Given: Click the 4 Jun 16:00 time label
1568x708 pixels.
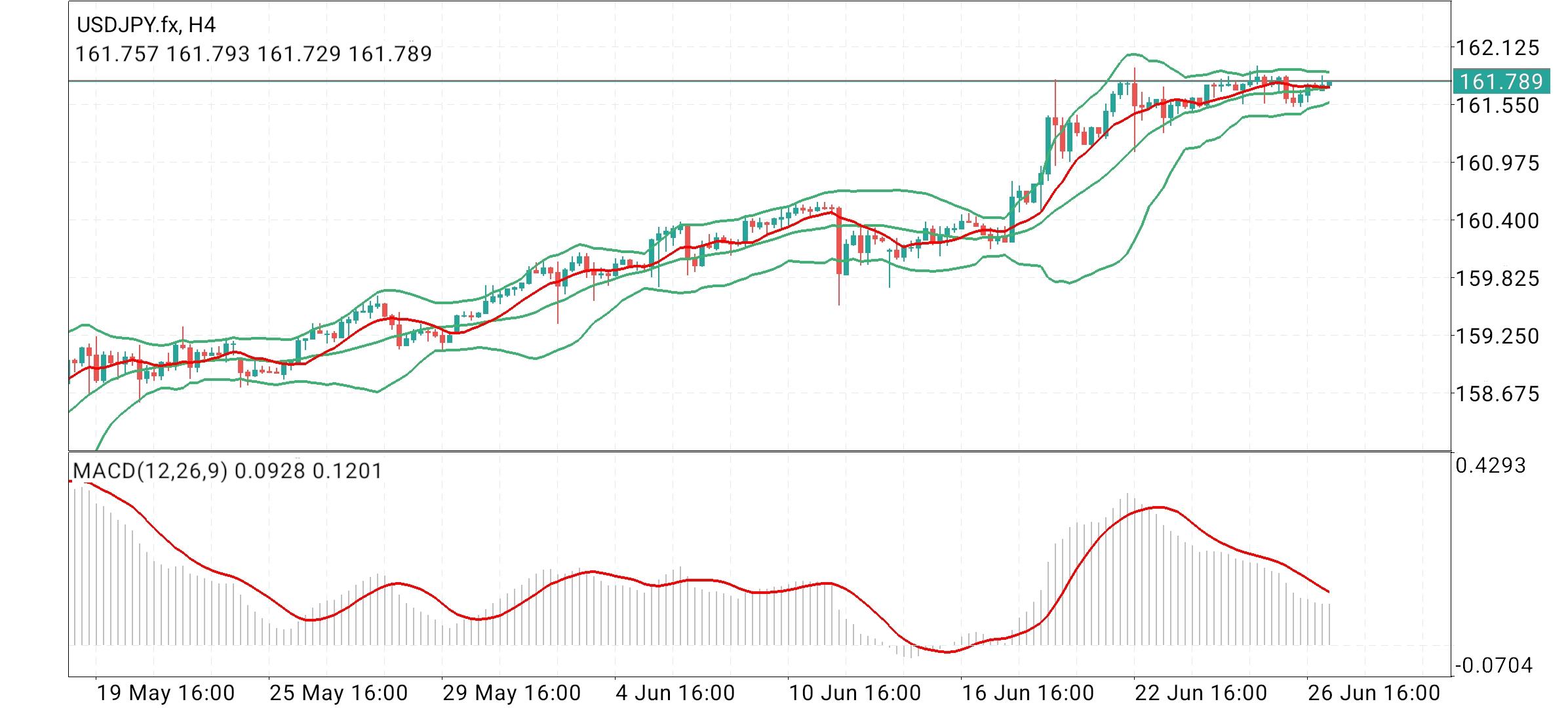Looking at the screenshot, I should 676,692.
